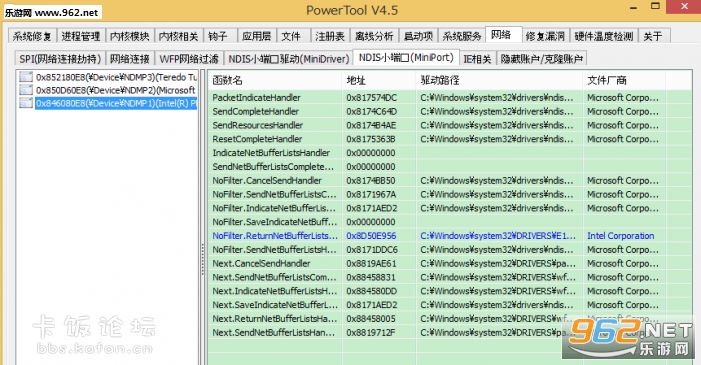Click address 0x8D50E956
Image resolution: width=701 pixels, height=365 pixels.
click(371, 236)
